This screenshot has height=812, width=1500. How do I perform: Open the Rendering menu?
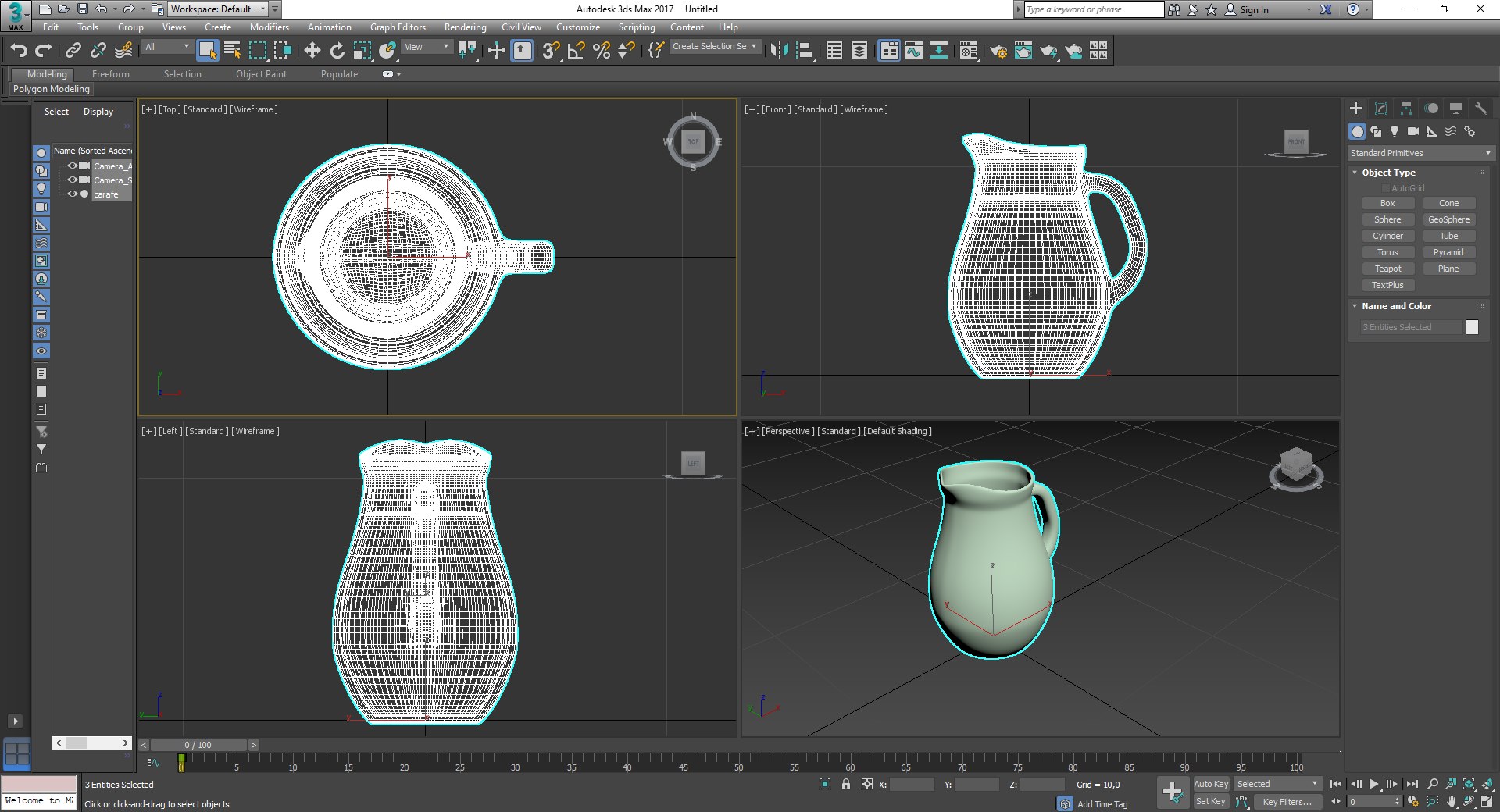tap(466, 27)
